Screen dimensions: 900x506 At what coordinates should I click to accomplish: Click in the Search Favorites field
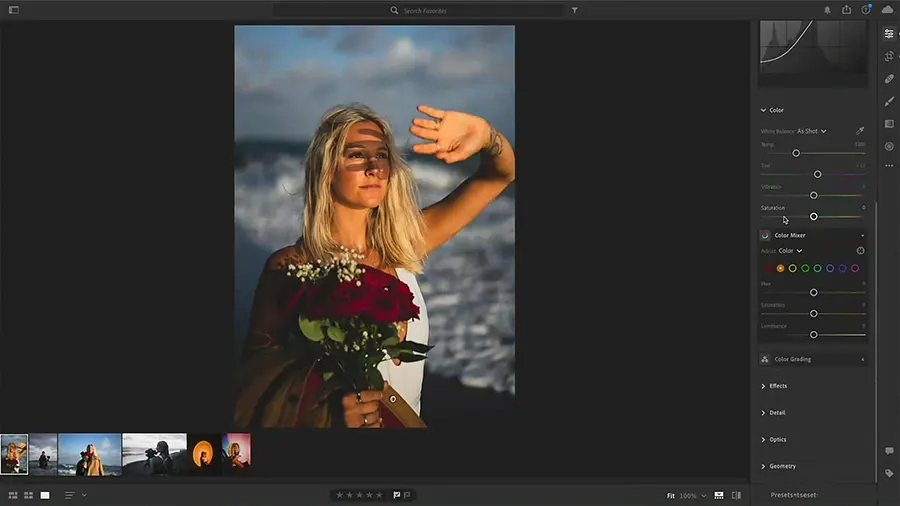click(x=425, y=10)
